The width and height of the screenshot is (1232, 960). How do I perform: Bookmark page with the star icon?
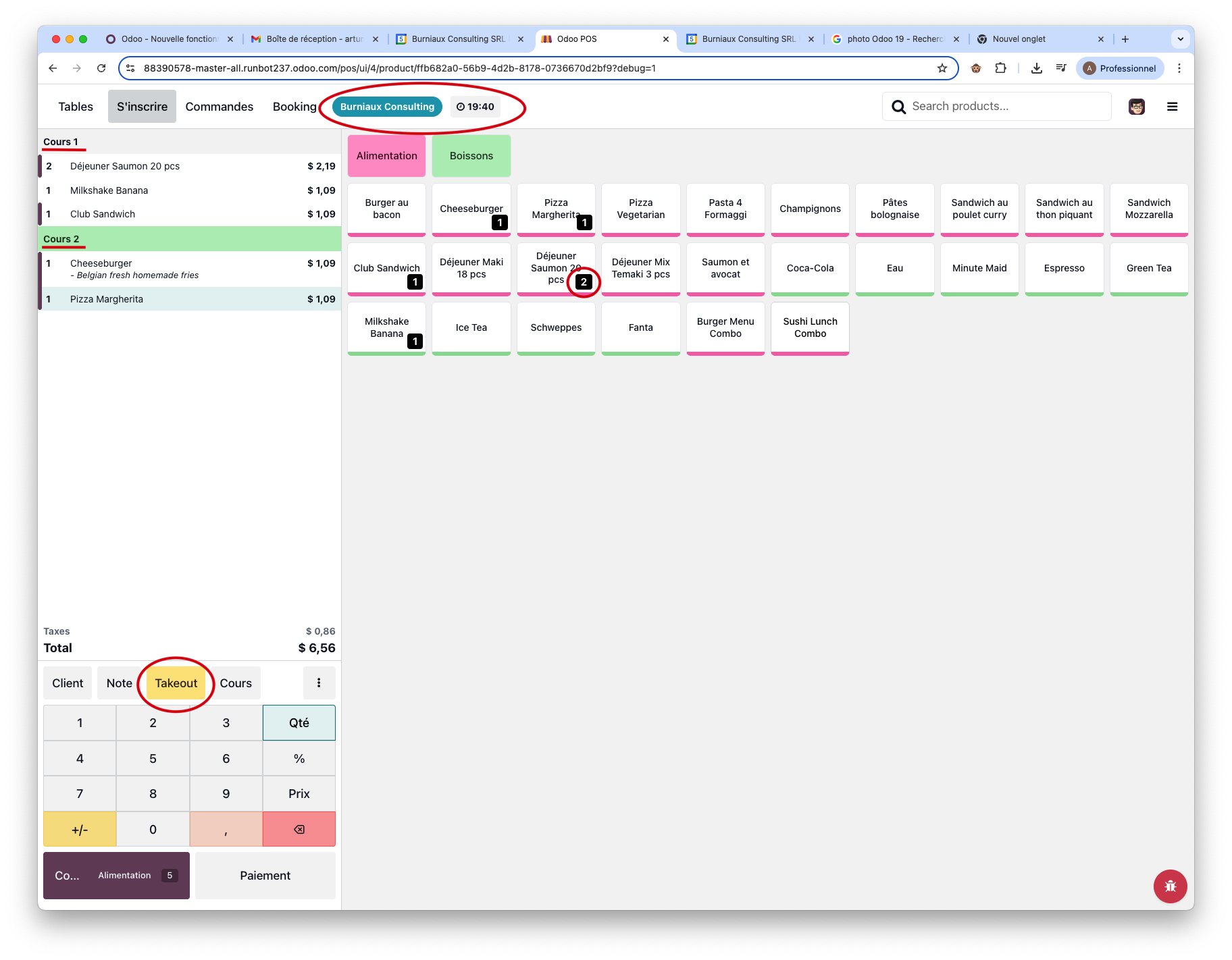click(942, 68)
